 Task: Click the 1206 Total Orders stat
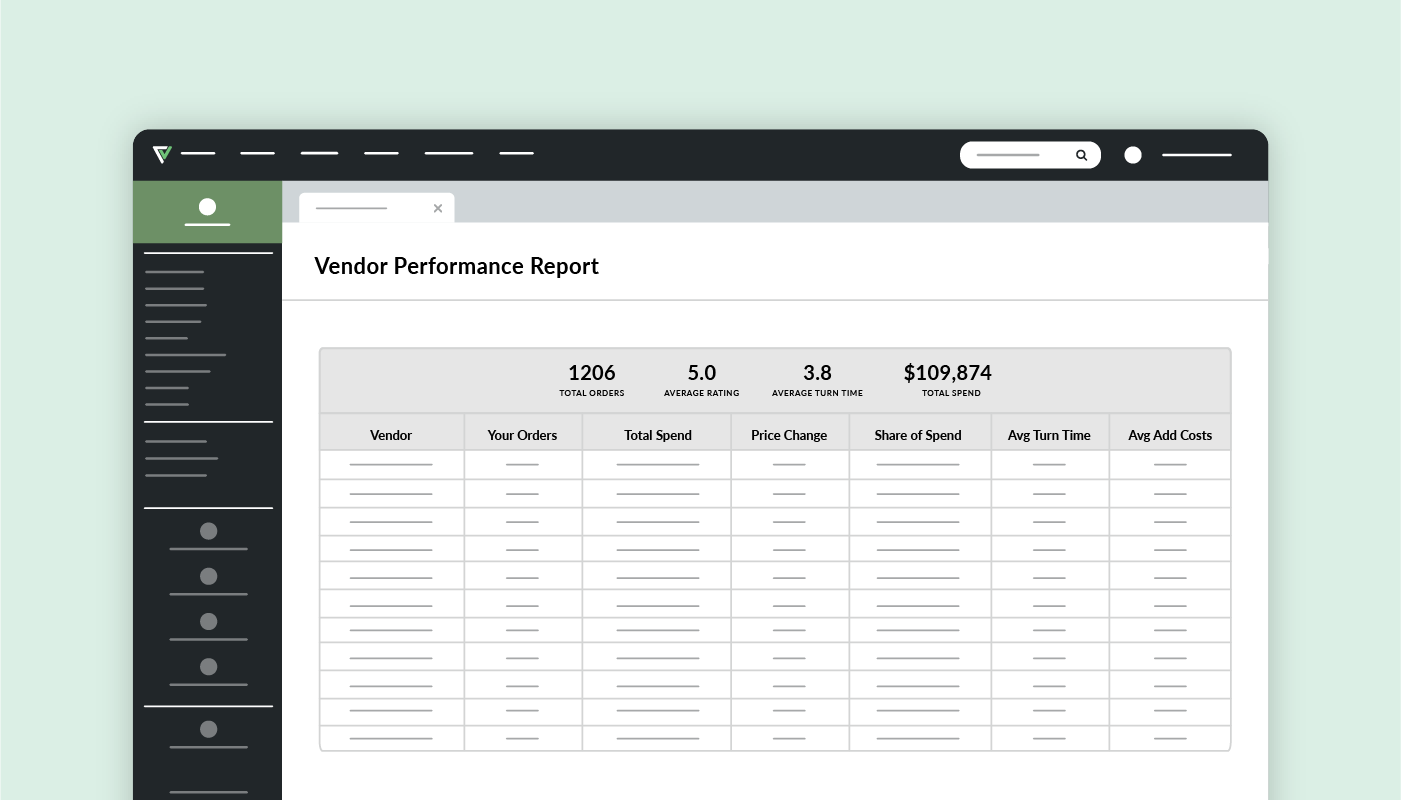pos(591,378)
